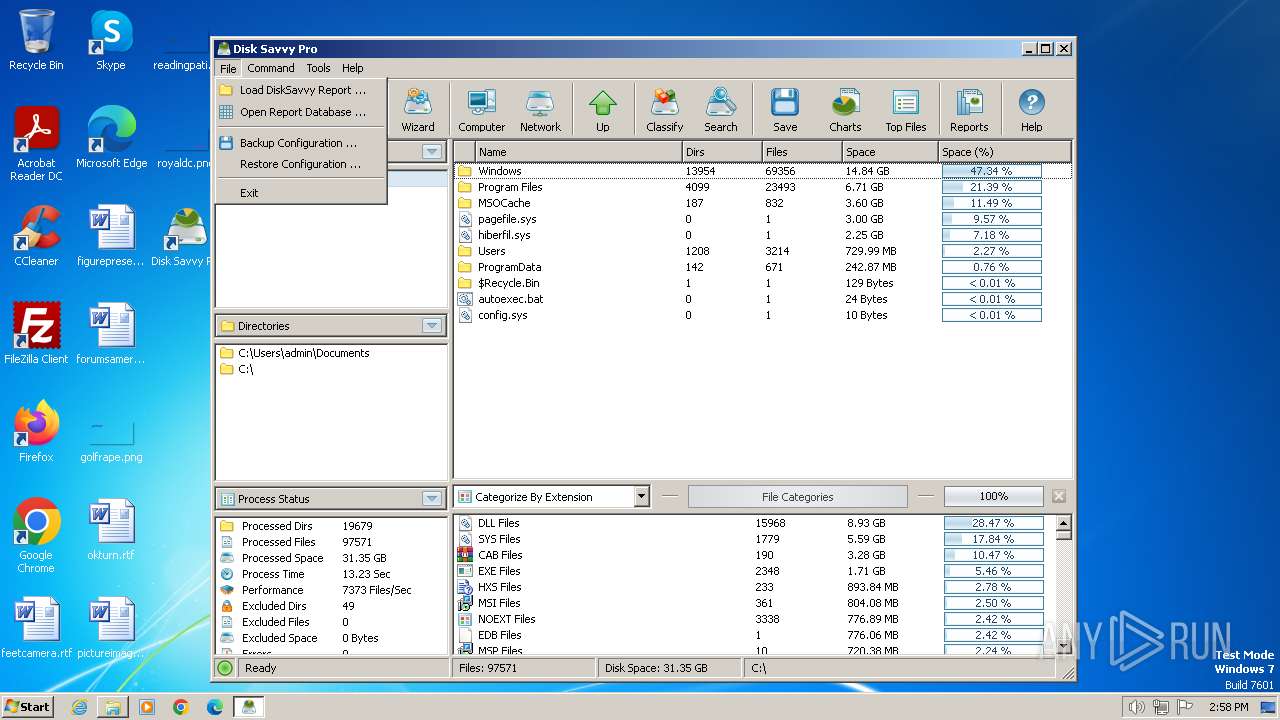
Task: Save the report via the Save icon
Action: point(785,109)
